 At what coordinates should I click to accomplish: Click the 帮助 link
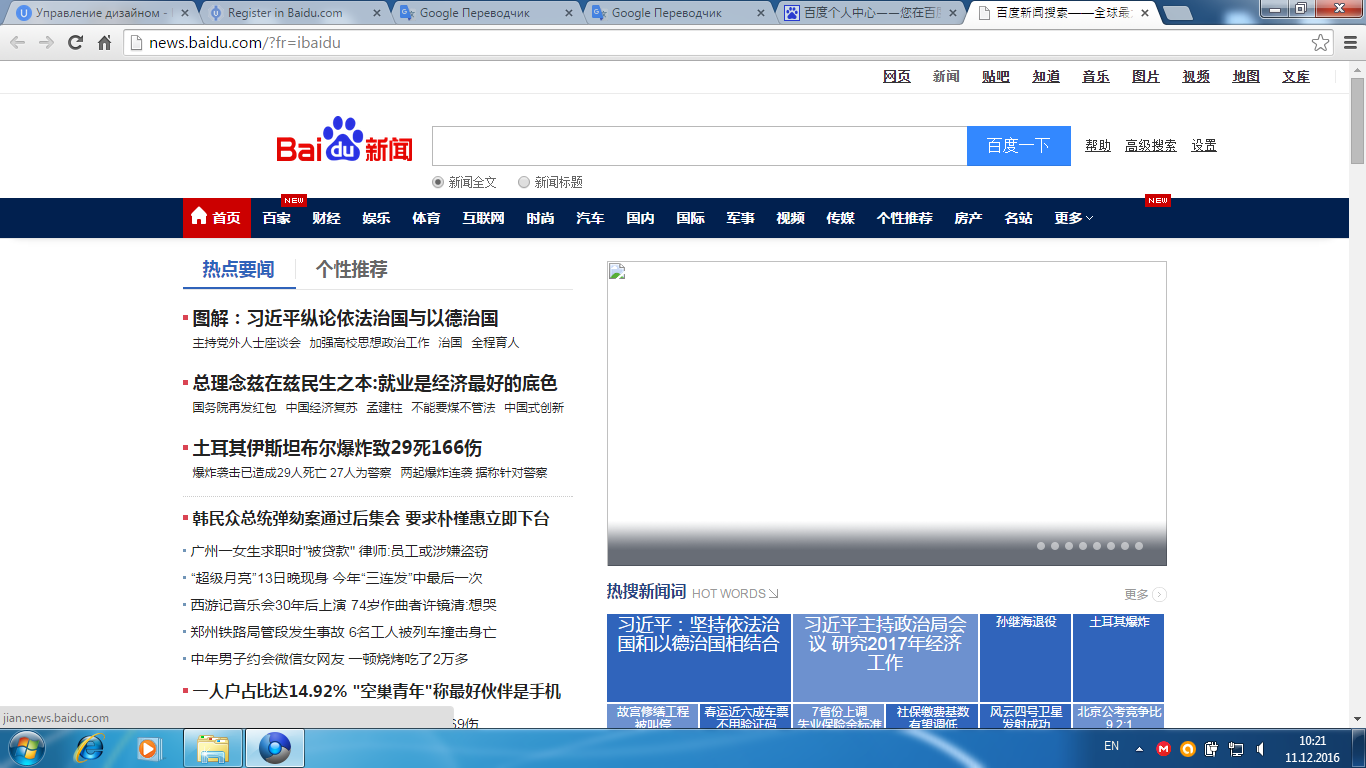(x=1098, y=145)
